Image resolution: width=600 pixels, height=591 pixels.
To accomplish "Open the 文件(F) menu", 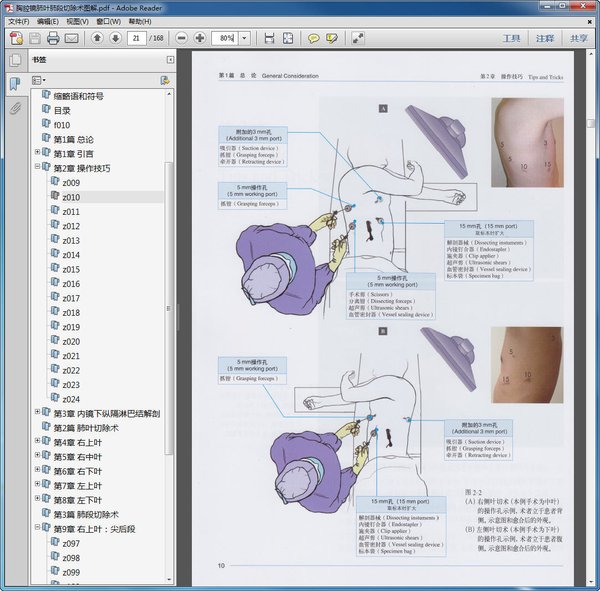I will (x=18, y=21).
